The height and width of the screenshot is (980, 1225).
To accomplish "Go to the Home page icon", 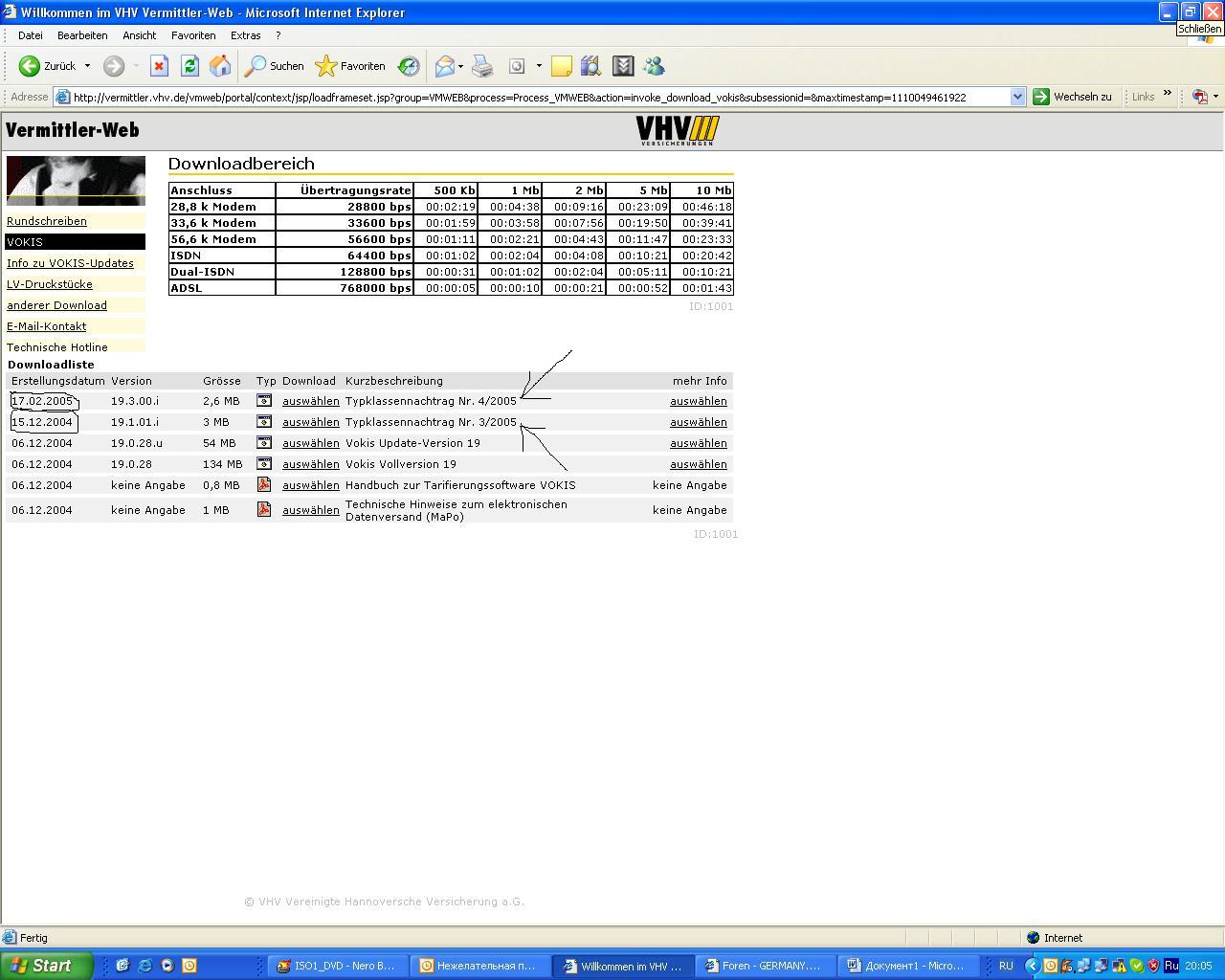I will [x=220, y=66].
